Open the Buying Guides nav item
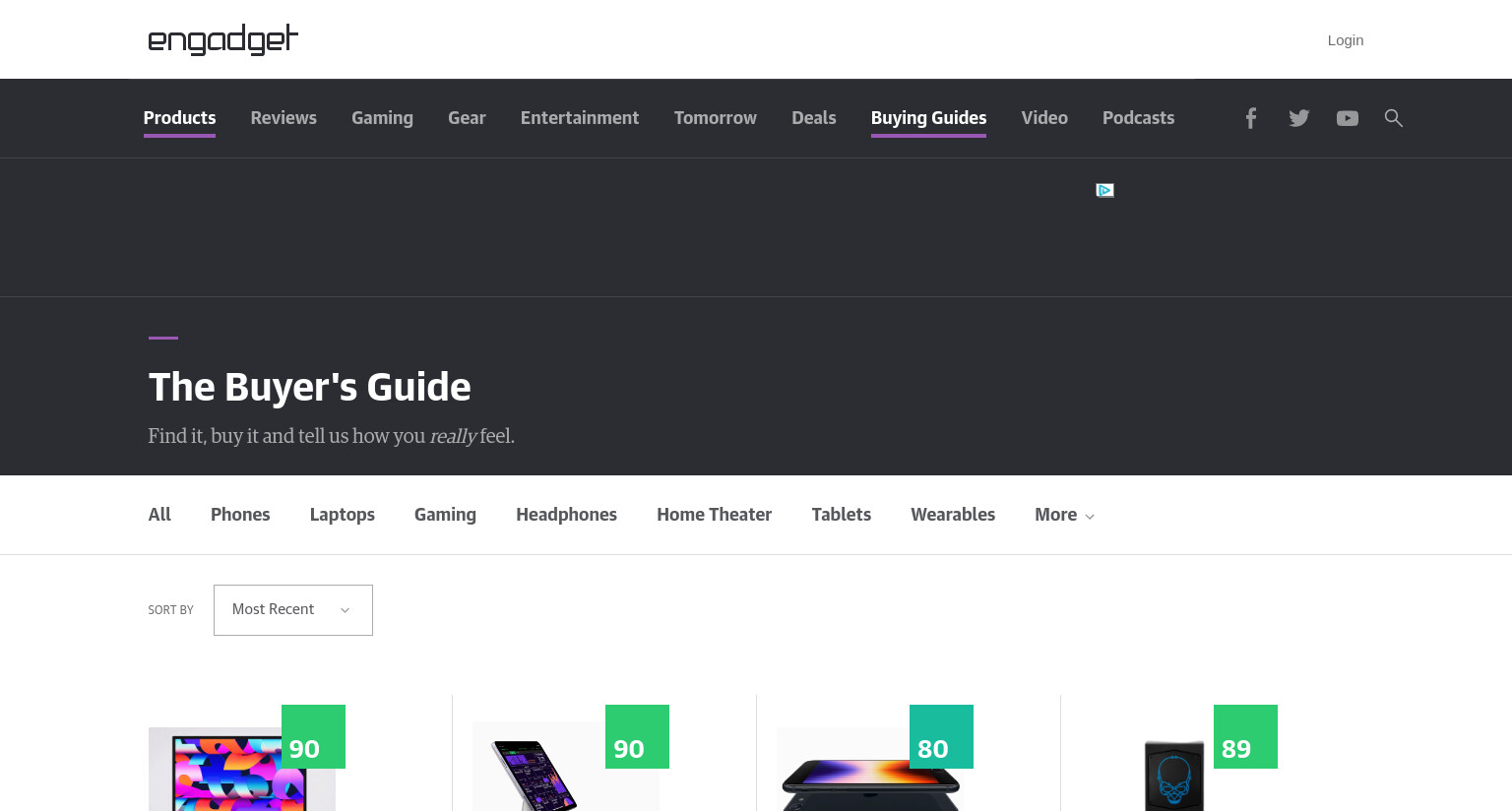This screenshot has height=811, width=1512. point(928,118)
